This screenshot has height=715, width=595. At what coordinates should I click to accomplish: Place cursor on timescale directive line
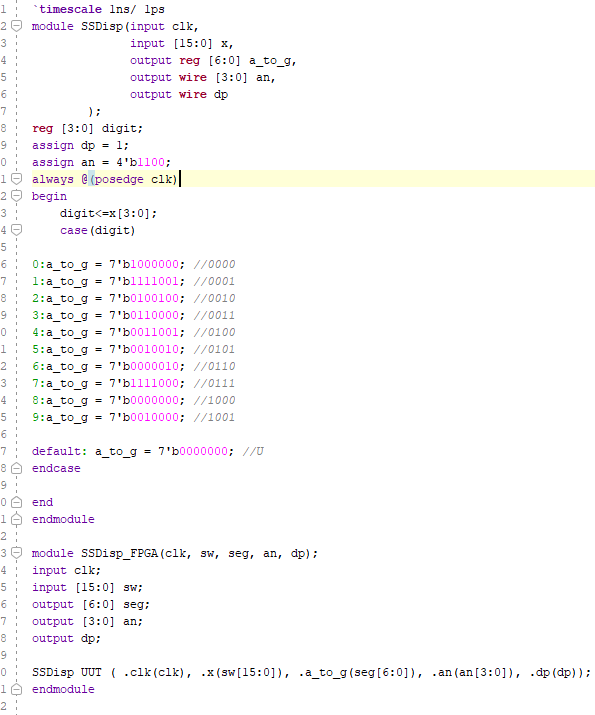click(x=98, y=9)
